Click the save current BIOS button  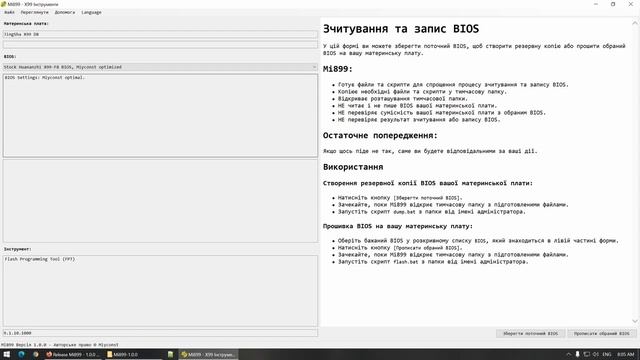[x=530, y=333]
